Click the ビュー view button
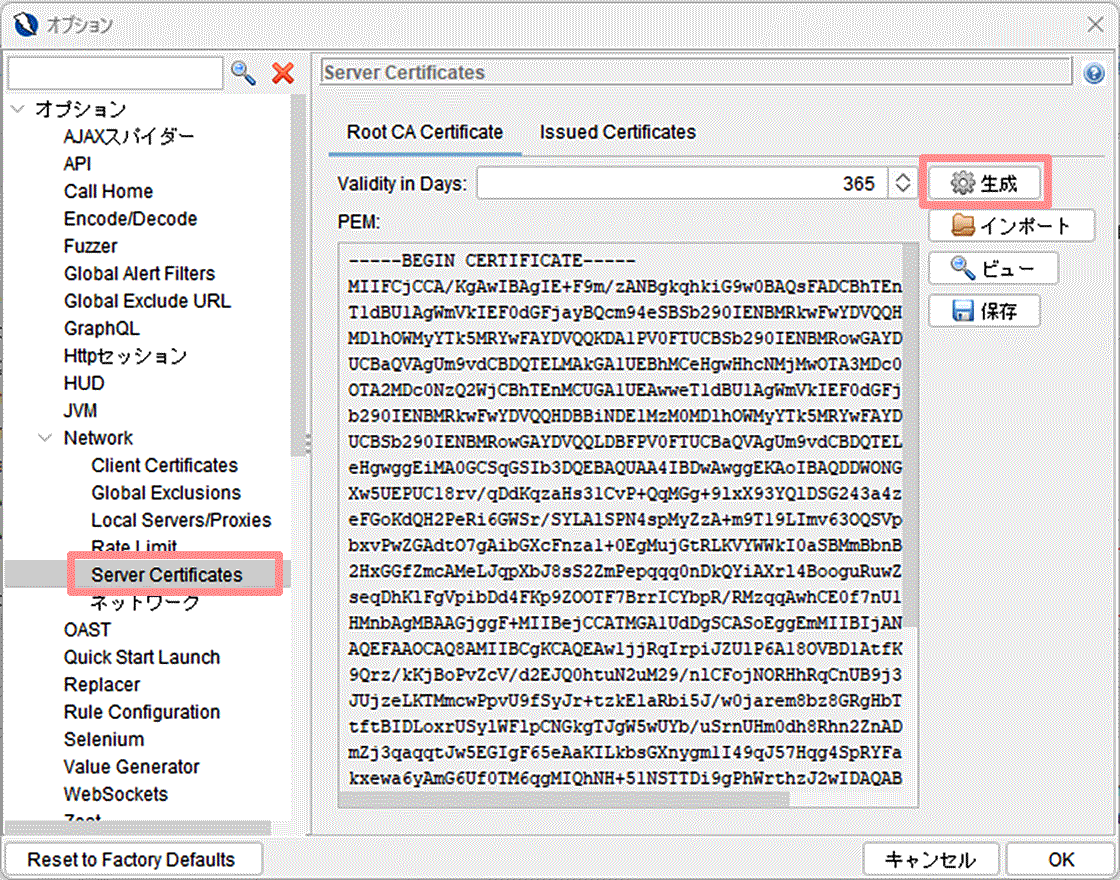Image resolution: width=1120 pixels, height=880 pixels. pos(993,269)
